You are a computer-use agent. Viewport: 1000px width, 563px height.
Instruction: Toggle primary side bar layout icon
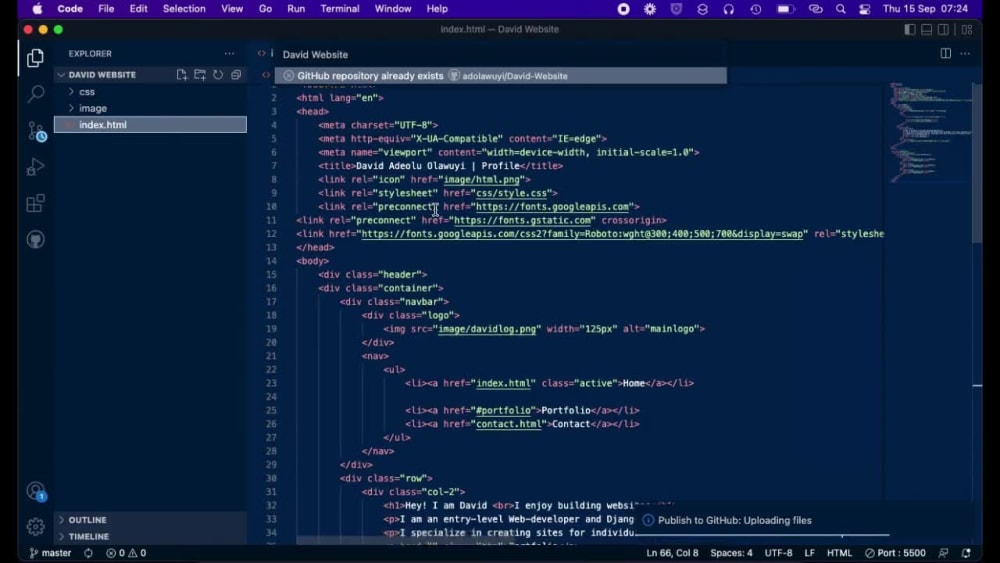[x=910, y=29]
